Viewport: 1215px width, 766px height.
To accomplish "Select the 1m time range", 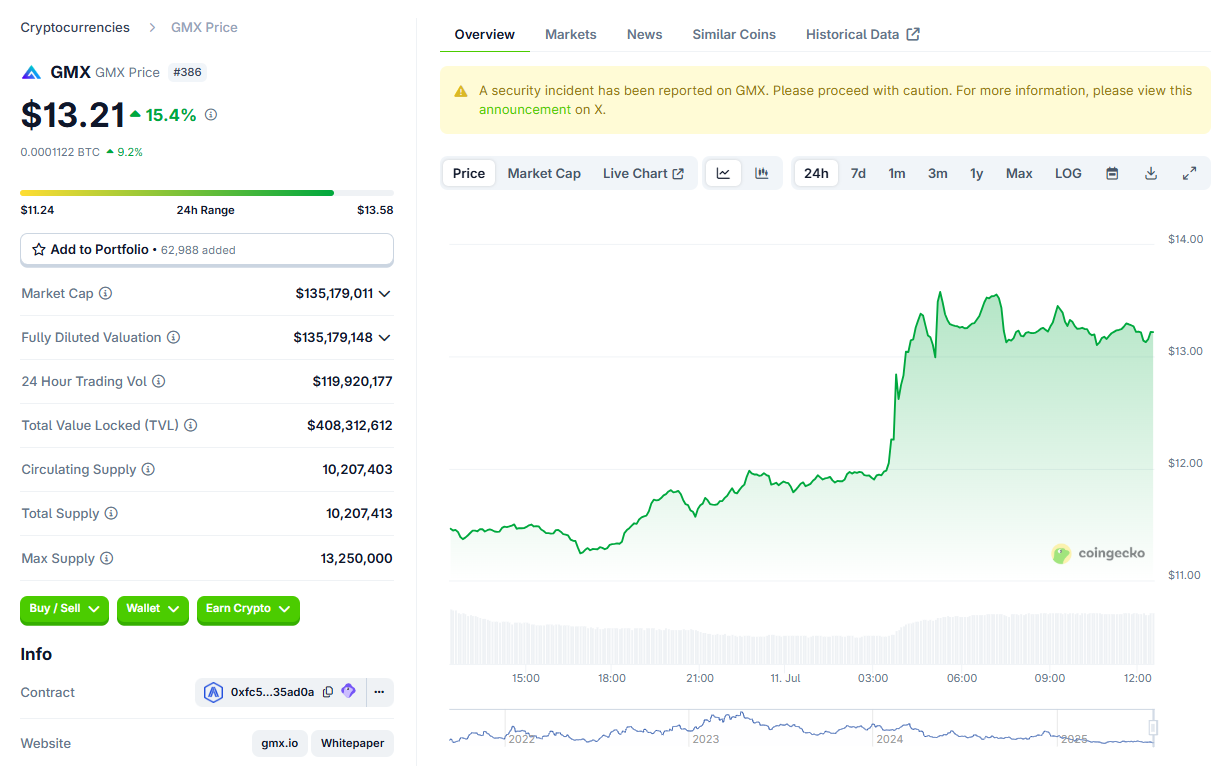I will point(897,173).
